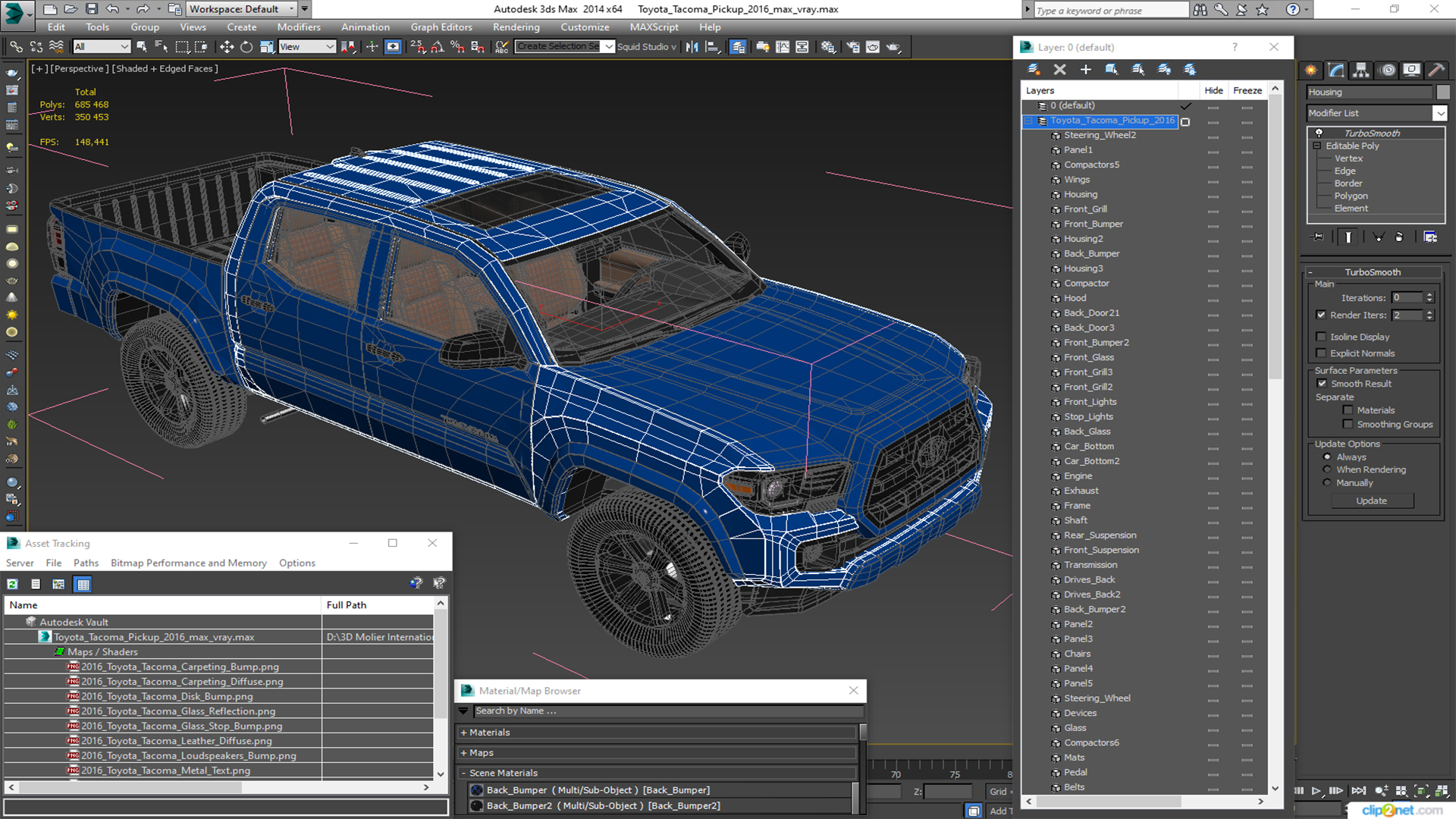Viewport: 1456px width, 819px height.
Task: Click the Bind to Space Warp icon
Action: click(x=56, y=47)
